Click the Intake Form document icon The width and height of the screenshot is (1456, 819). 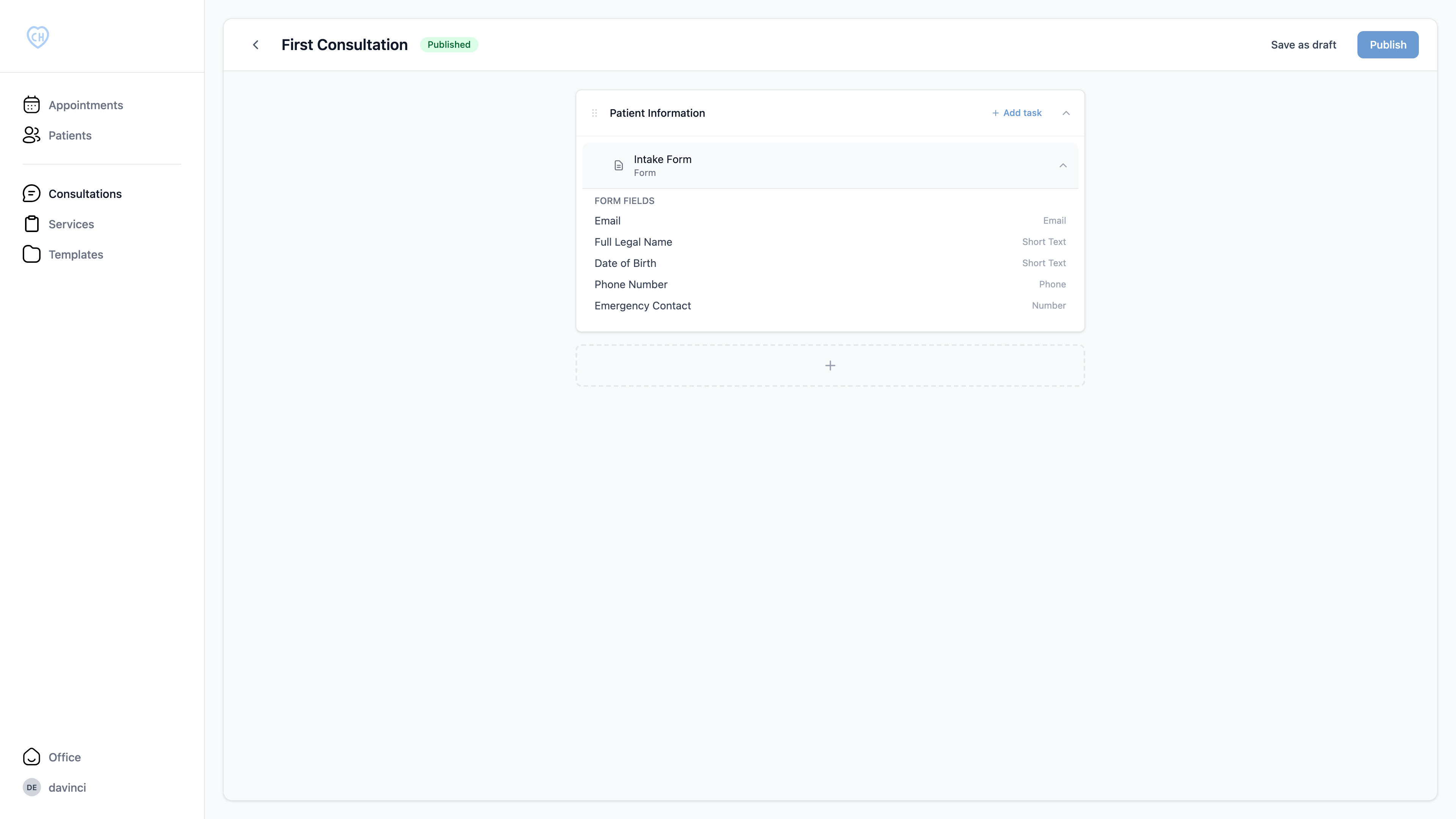[x=618, y=166]
